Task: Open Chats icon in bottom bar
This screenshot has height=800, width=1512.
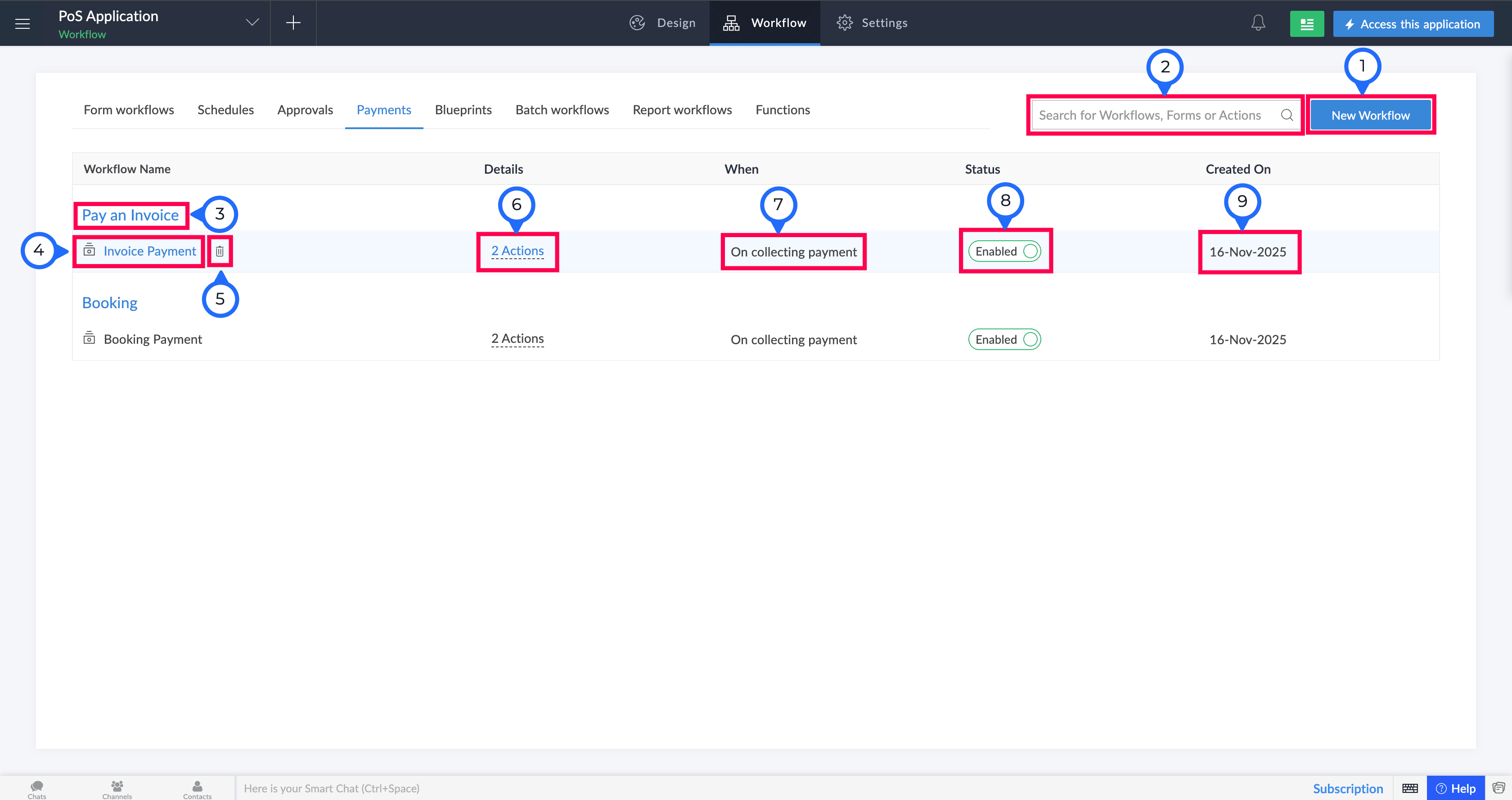Action: (36, 789)
